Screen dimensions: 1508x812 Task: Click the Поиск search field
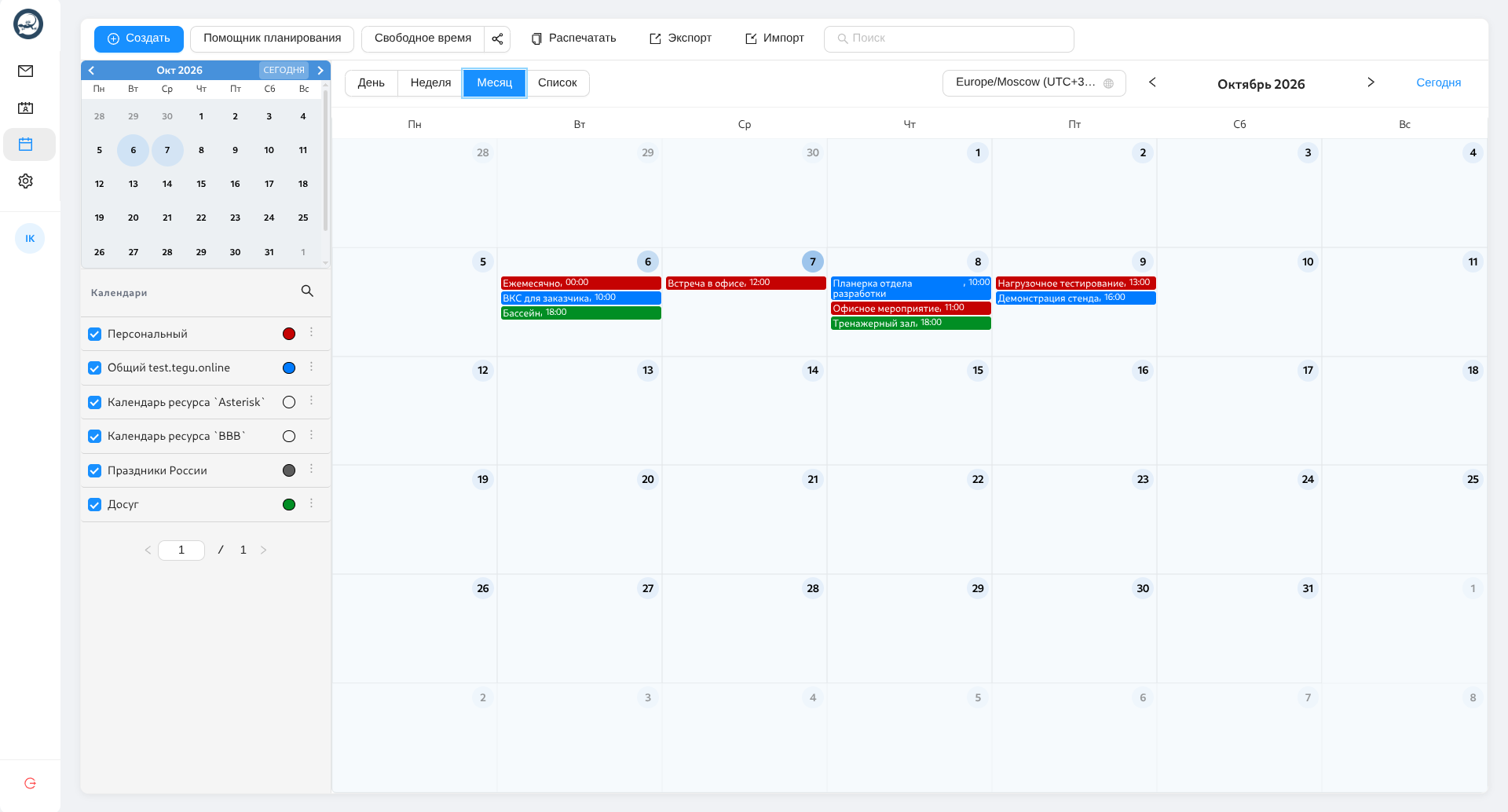click(x=949, y=38)
